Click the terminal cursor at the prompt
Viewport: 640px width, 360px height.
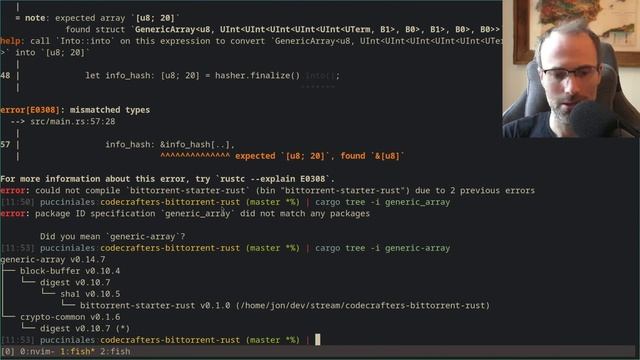(318, 340)
